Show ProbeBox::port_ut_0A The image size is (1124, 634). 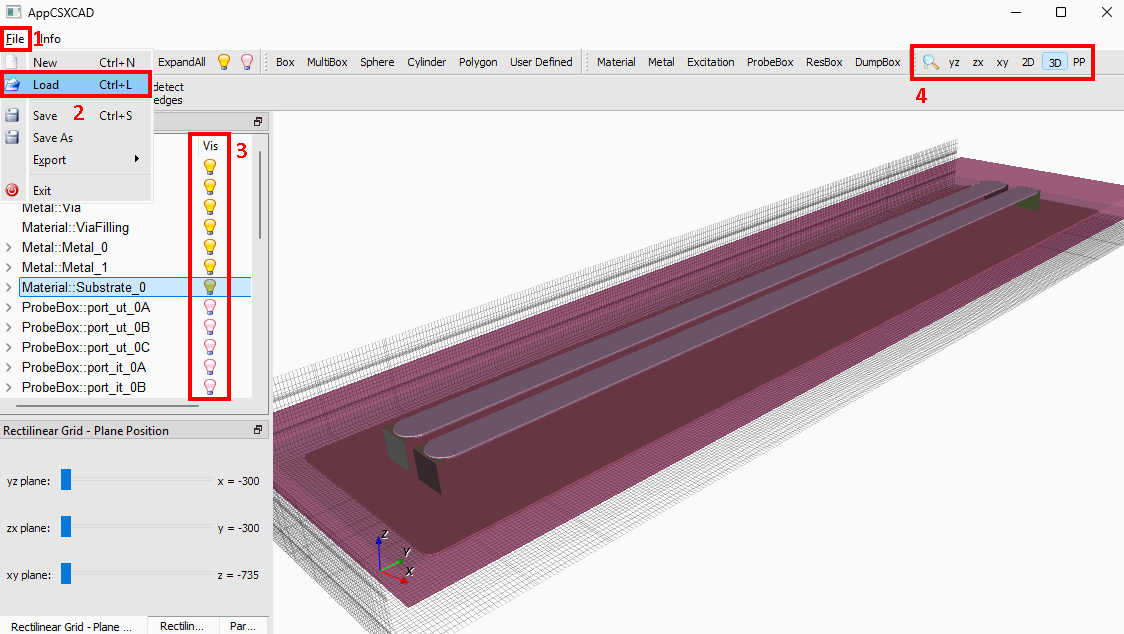tap(210, 307)
